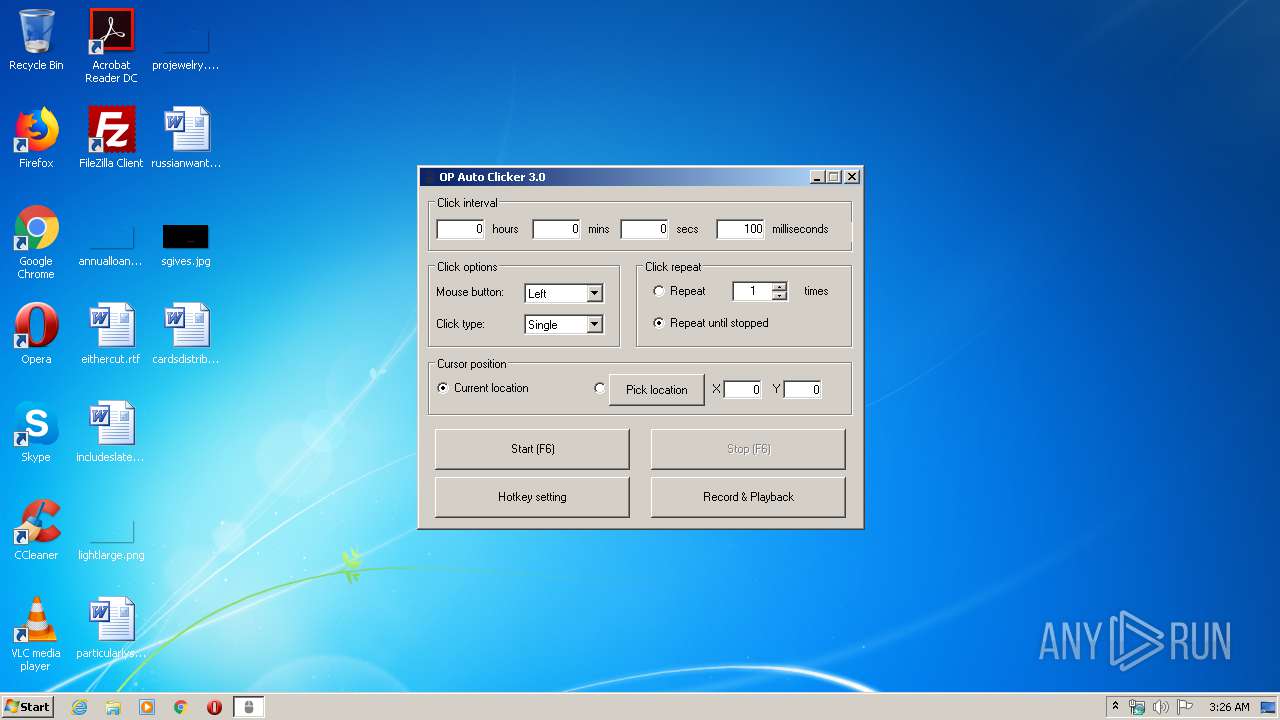
Task: Click the Chrome taskbar icon
Action: 181,707
